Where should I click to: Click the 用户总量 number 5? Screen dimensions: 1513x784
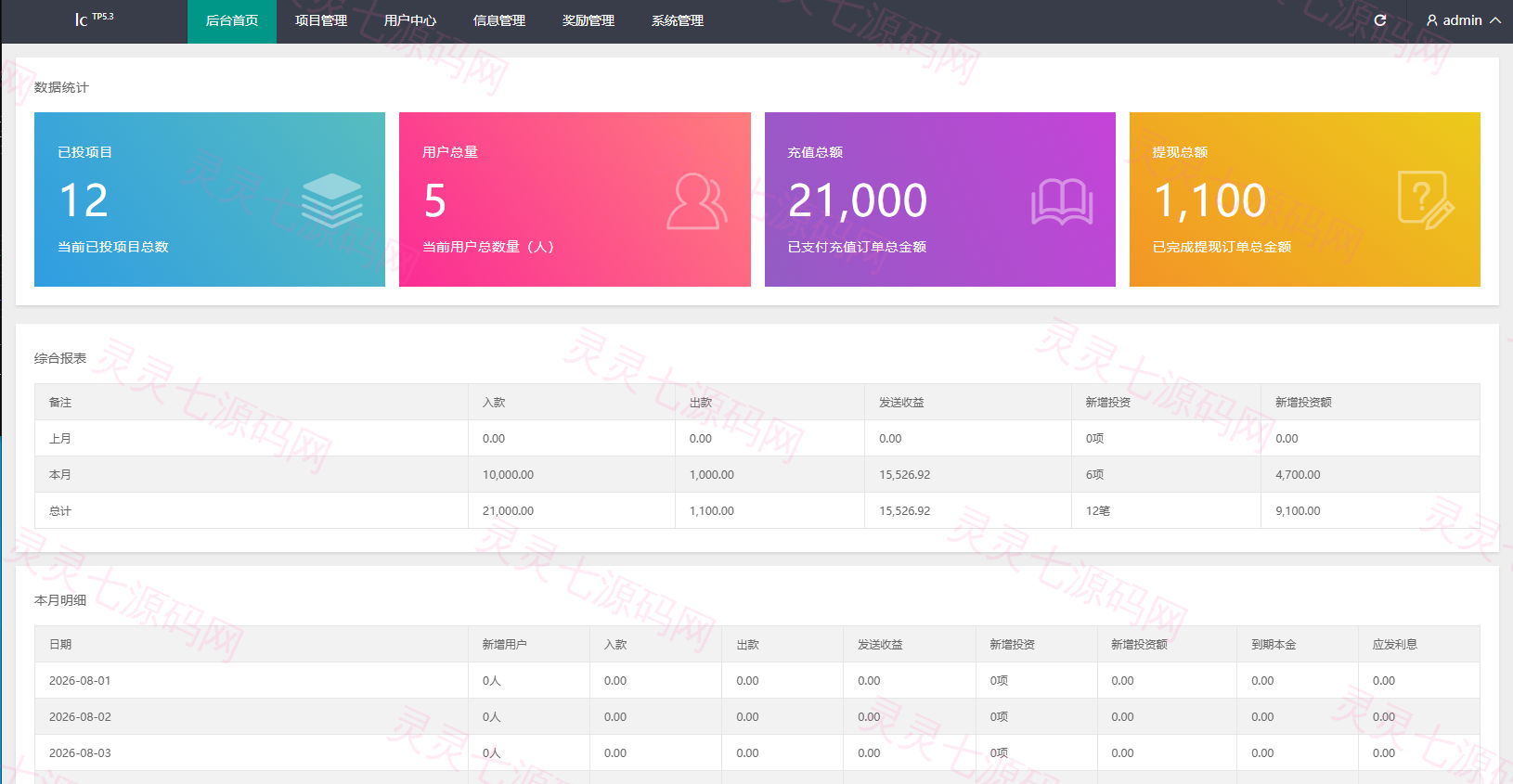[x=435, y=200]
